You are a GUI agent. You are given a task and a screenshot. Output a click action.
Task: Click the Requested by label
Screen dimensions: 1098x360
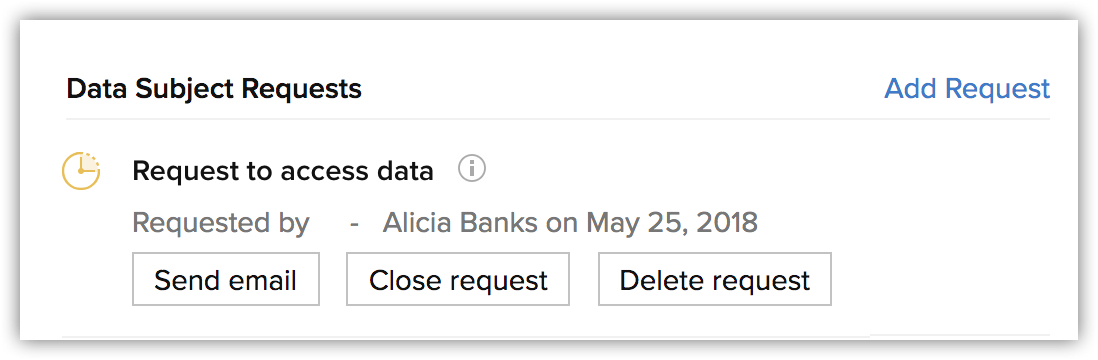coord(221,224)
